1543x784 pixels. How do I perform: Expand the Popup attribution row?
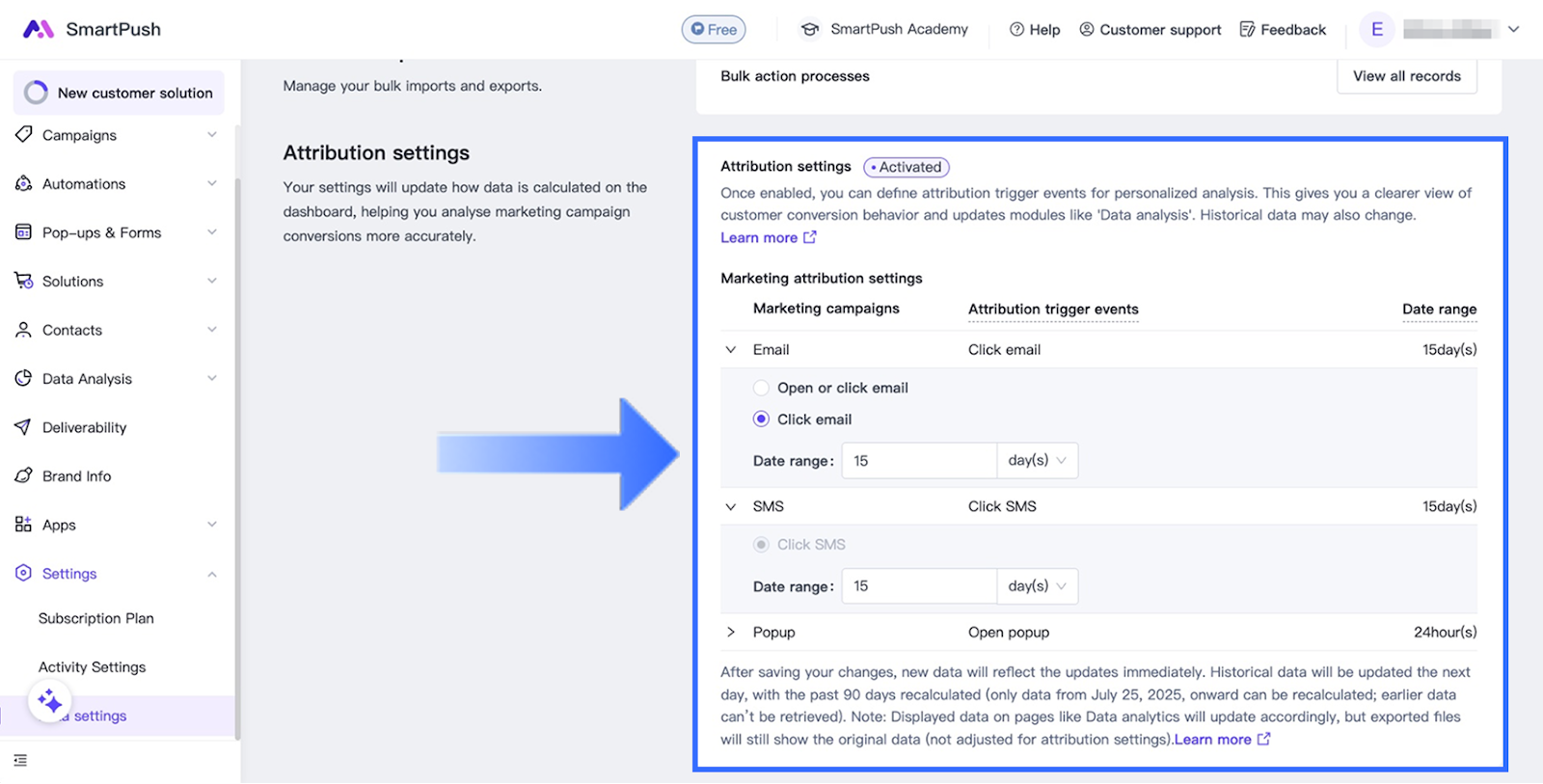pos(731,633)
